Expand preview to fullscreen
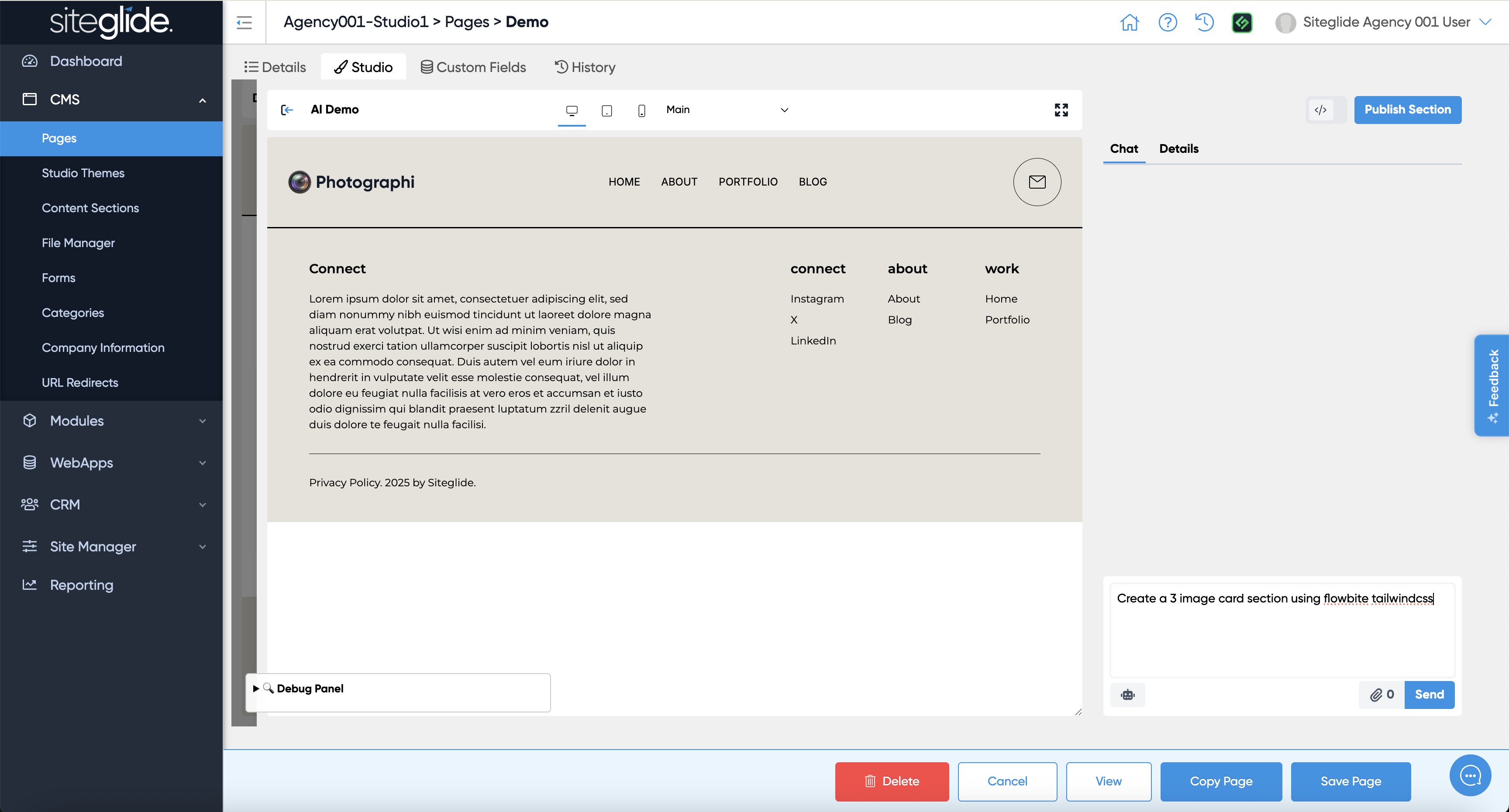 tap(1061, 110)
